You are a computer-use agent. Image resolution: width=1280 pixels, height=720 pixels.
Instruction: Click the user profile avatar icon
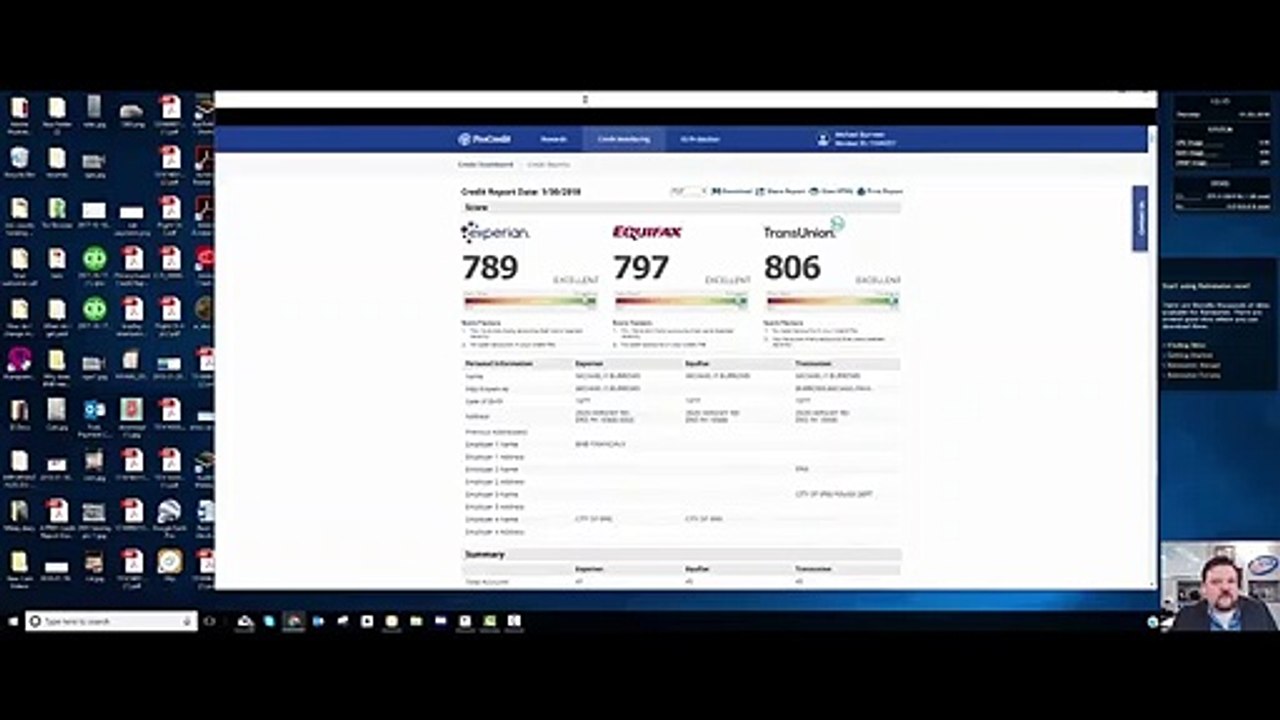tap(823, 139)
